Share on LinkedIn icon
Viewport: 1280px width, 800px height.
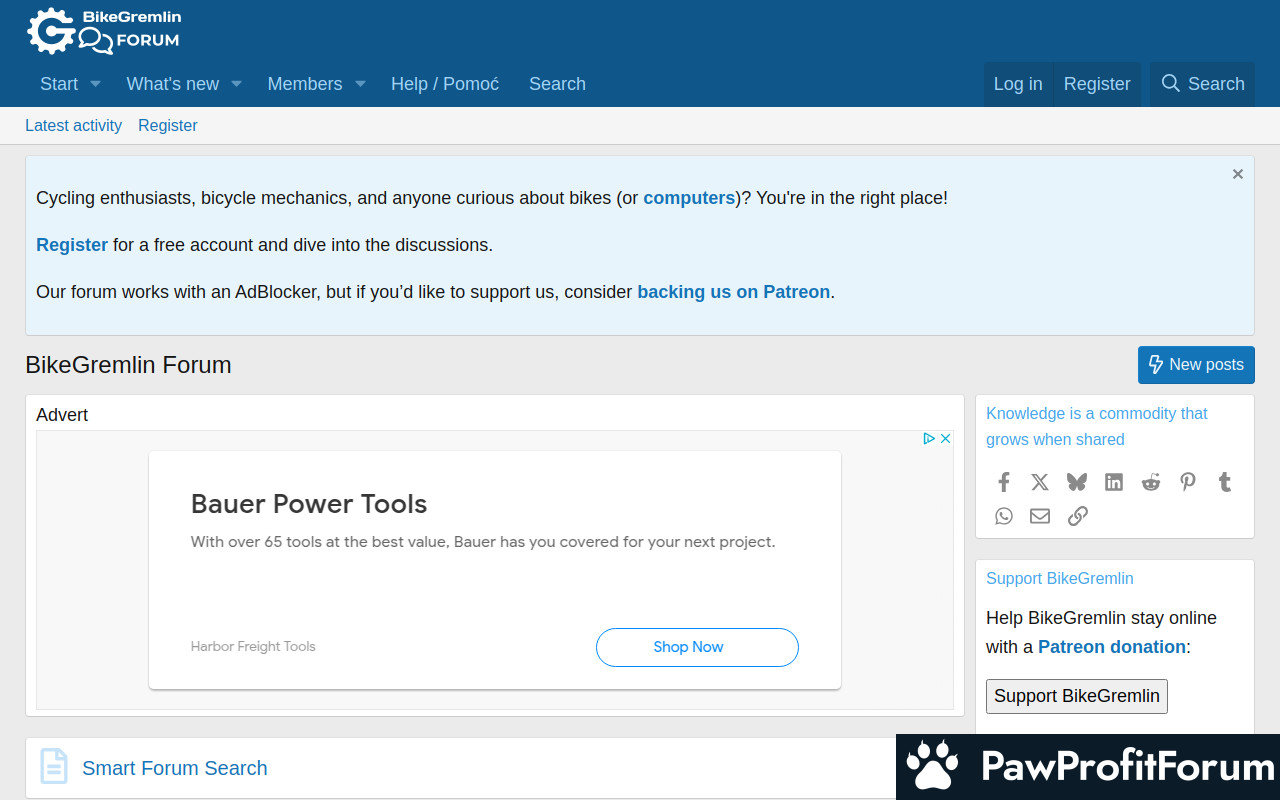(x=1114, y=482)
